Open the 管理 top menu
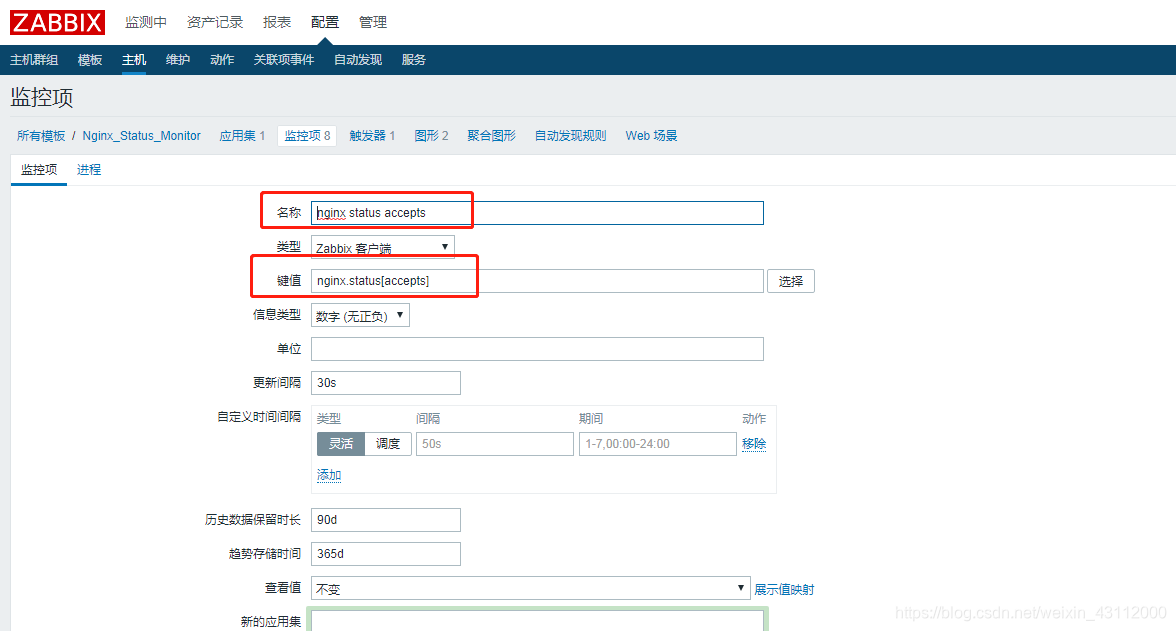The image size is (1176, 631). point(373,23)
